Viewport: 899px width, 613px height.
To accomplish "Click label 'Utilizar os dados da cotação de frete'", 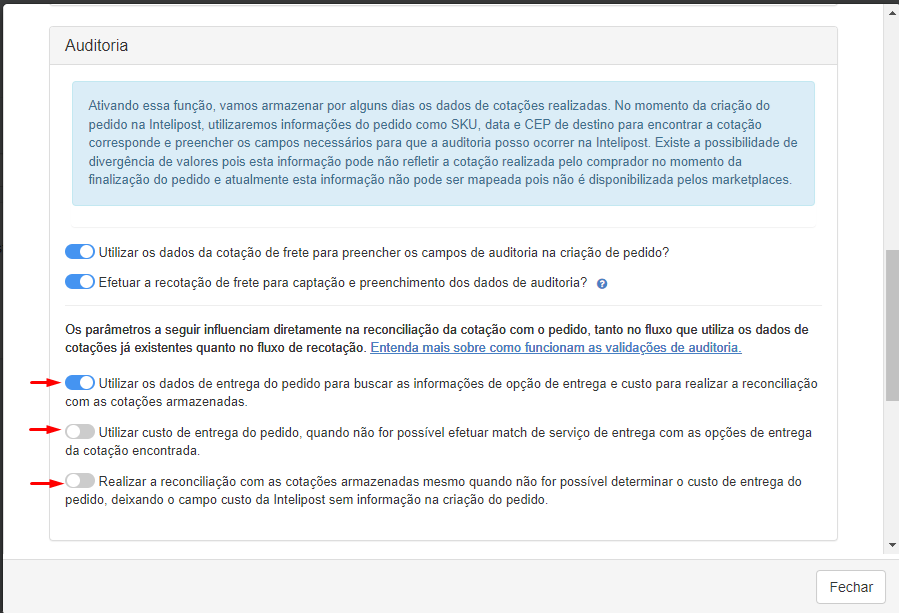I will tap(384, 252).
